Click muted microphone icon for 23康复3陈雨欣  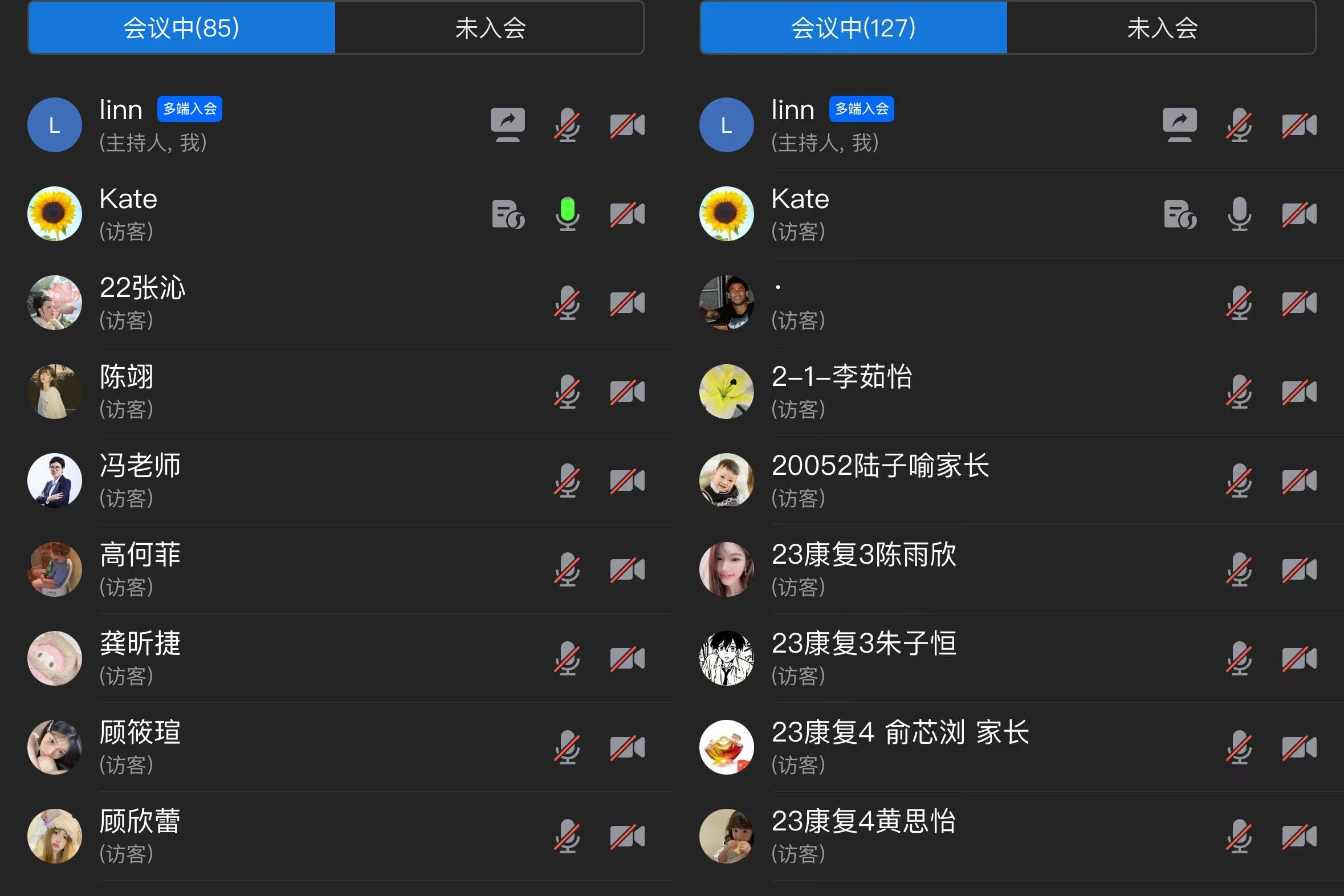point(1239,570)
